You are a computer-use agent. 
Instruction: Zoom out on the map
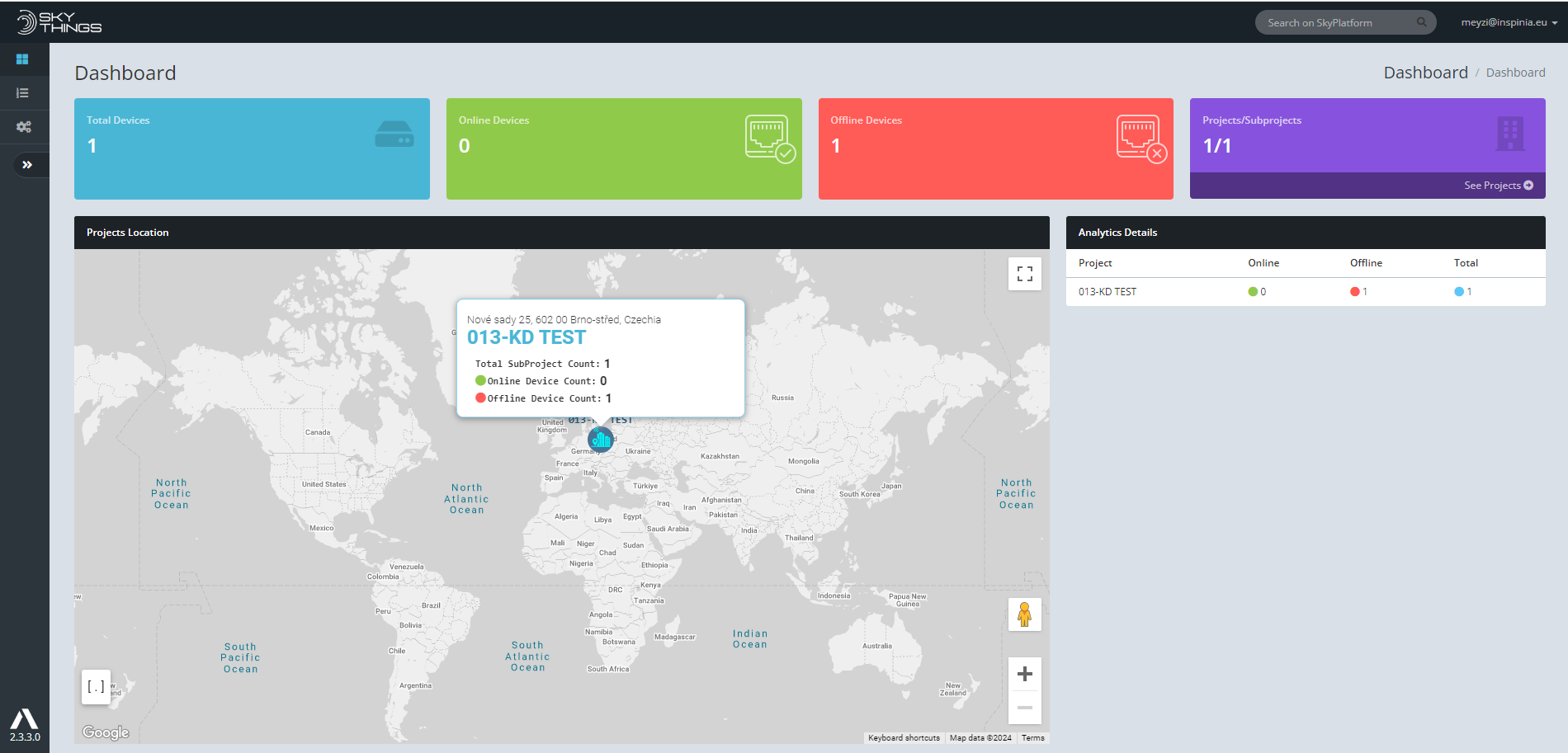pos(1025,708)
